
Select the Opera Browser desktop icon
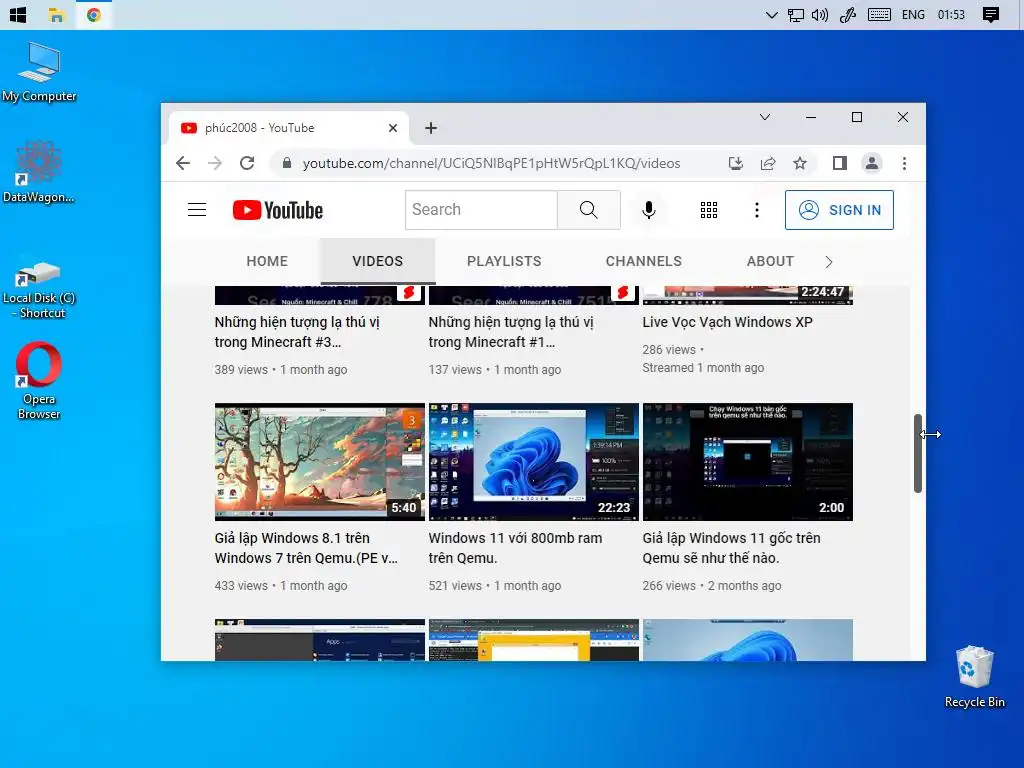(x=39, y=381)
